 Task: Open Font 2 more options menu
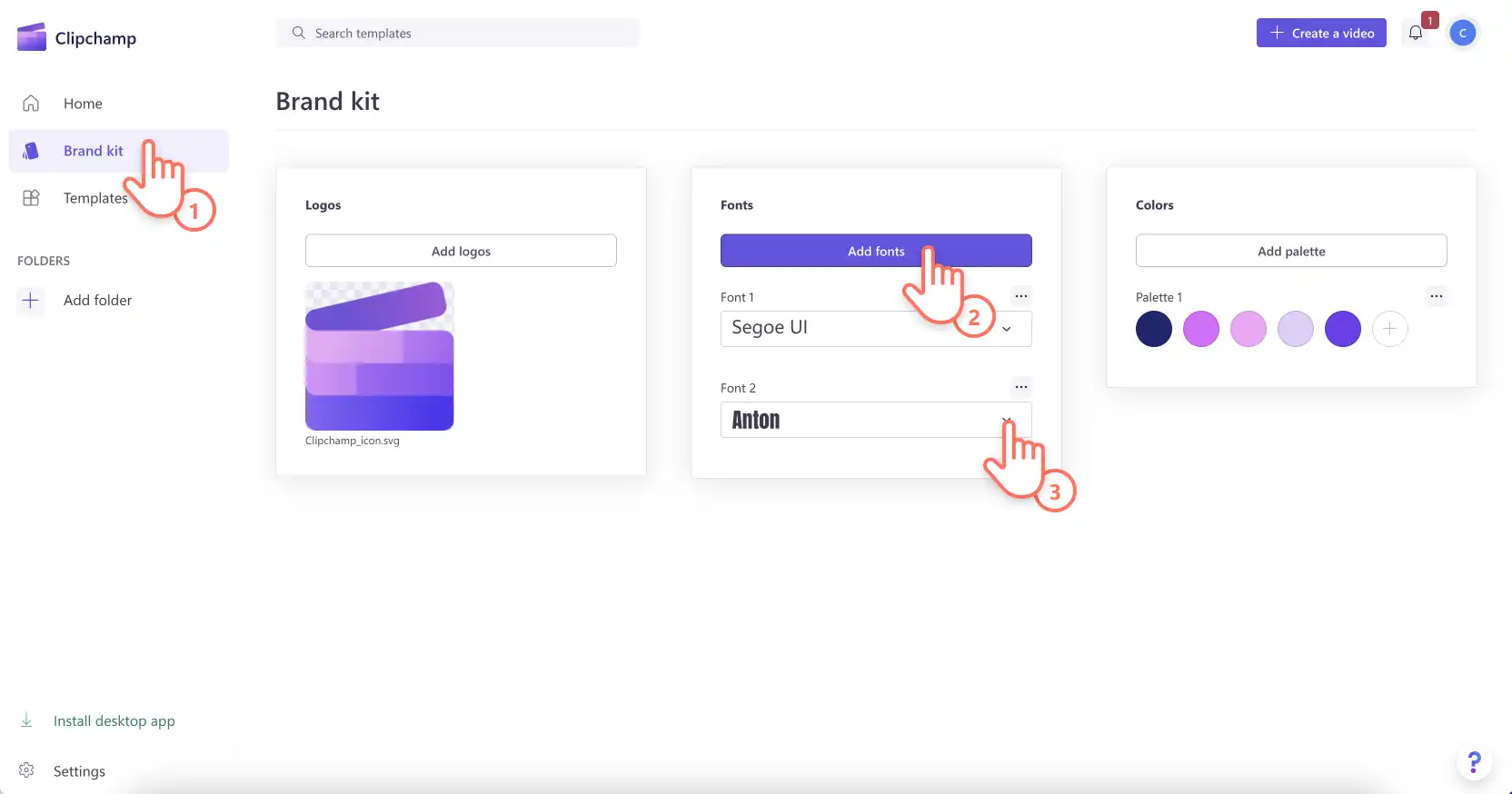coord(1021,387)
